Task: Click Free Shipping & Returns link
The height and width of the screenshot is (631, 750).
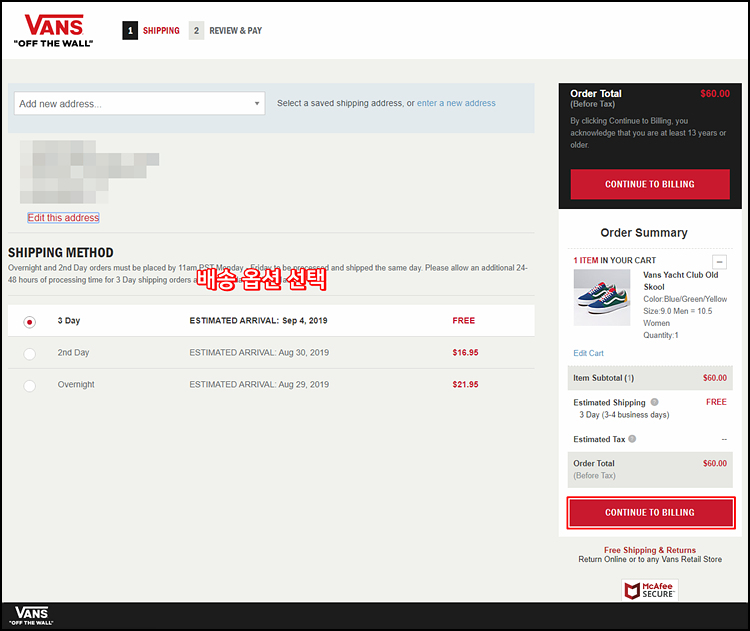Action: [x=650, y=550]
